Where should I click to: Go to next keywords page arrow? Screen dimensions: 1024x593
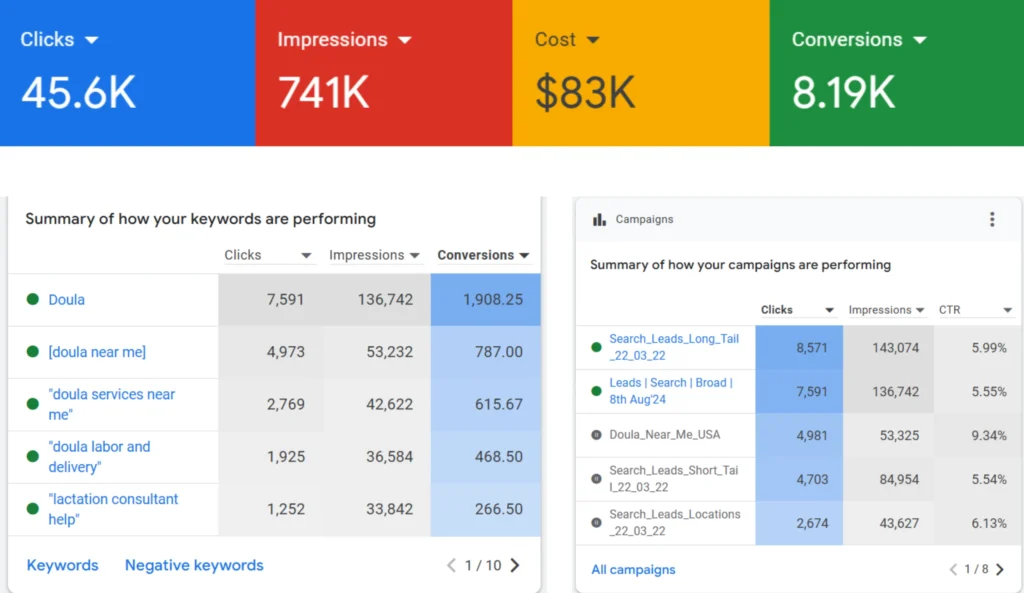[515, 565]
